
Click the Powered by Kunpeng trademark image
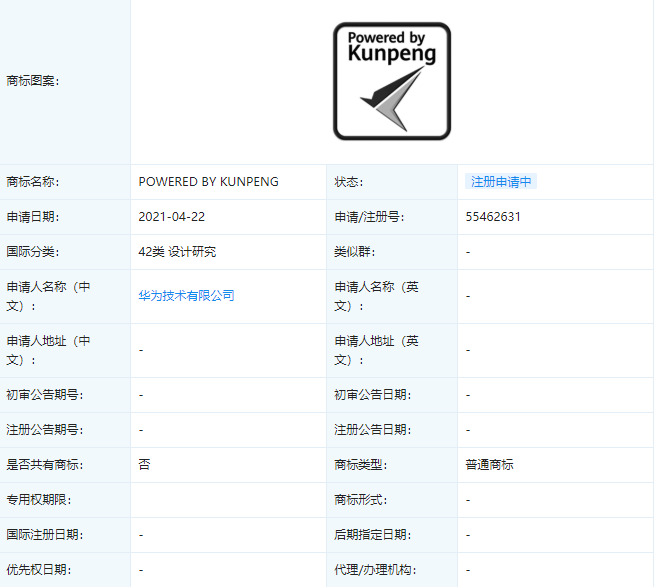point(392,81)
